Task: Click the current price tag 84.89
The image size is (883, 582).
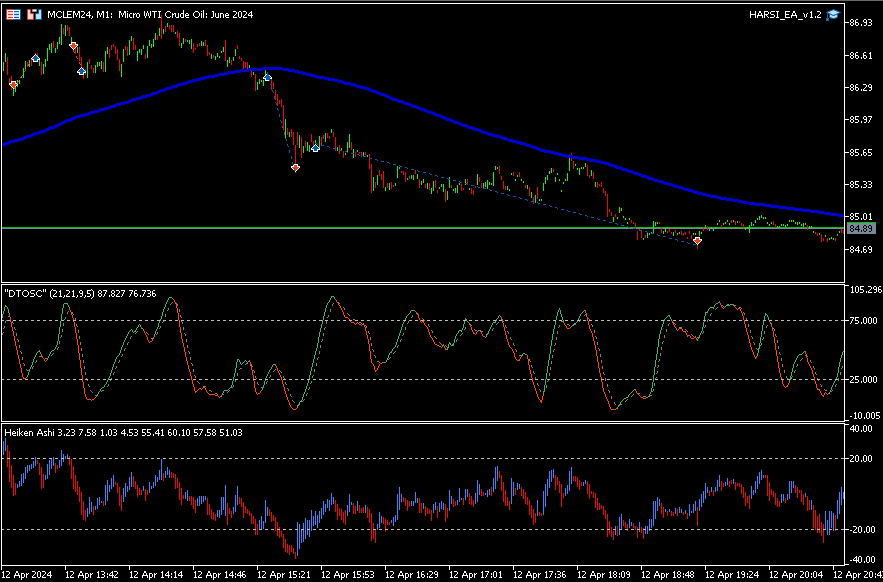Action: 861,229
